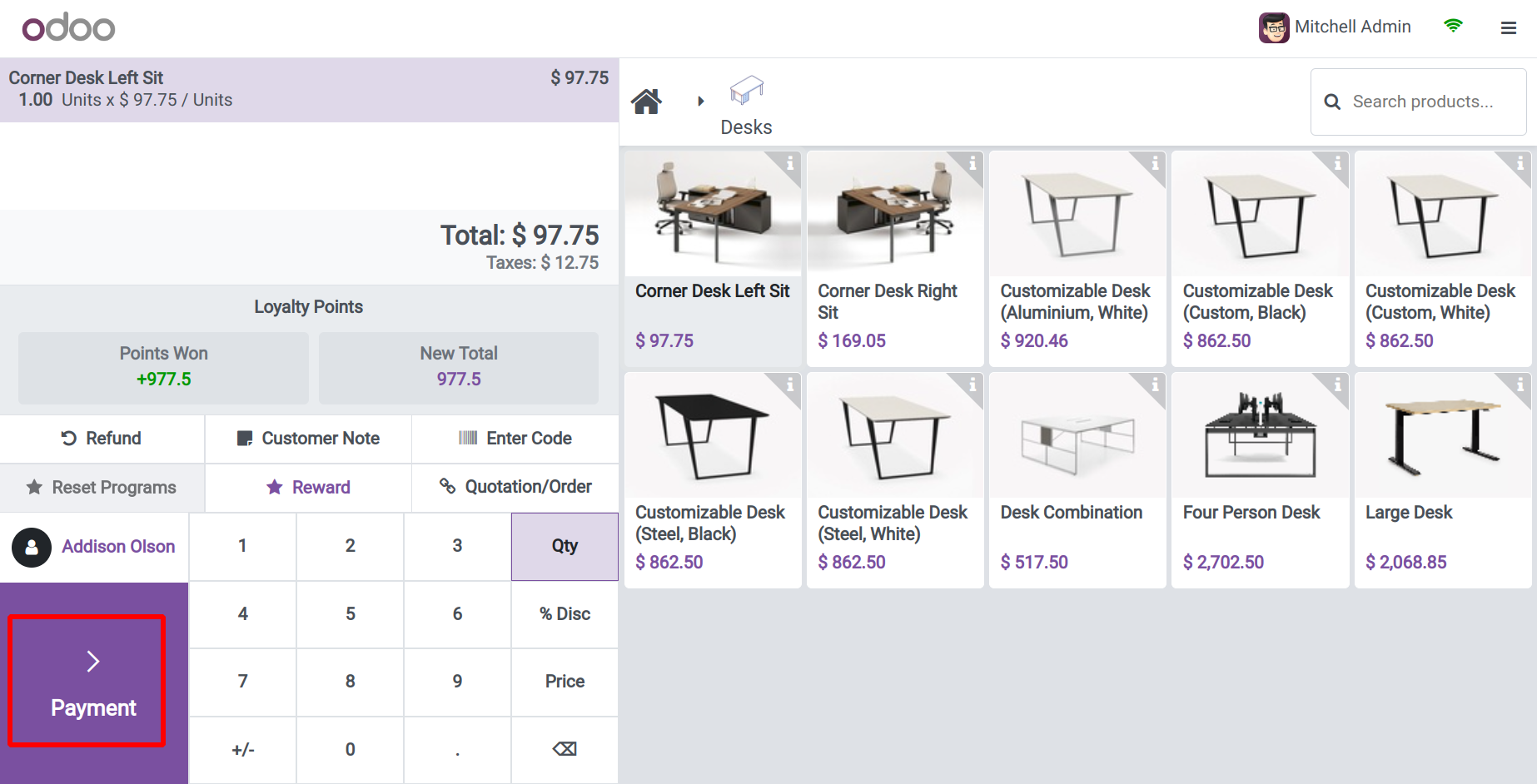Open Quotation/Order selection
The width and height of the screenshot is (1537, 784).
[x=515, y=487]
